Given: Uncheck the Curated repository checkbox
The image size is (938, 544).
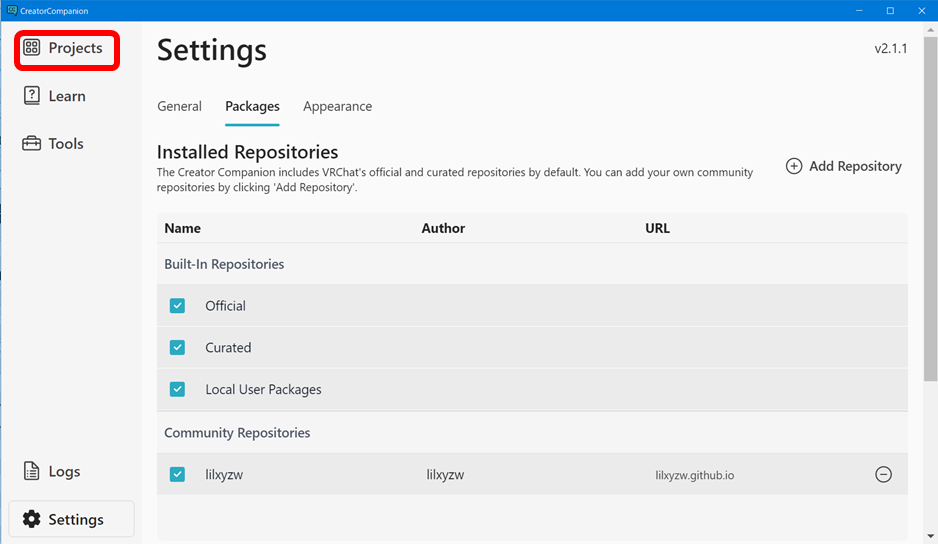Looking at the screenshot, I should [177, 348].
